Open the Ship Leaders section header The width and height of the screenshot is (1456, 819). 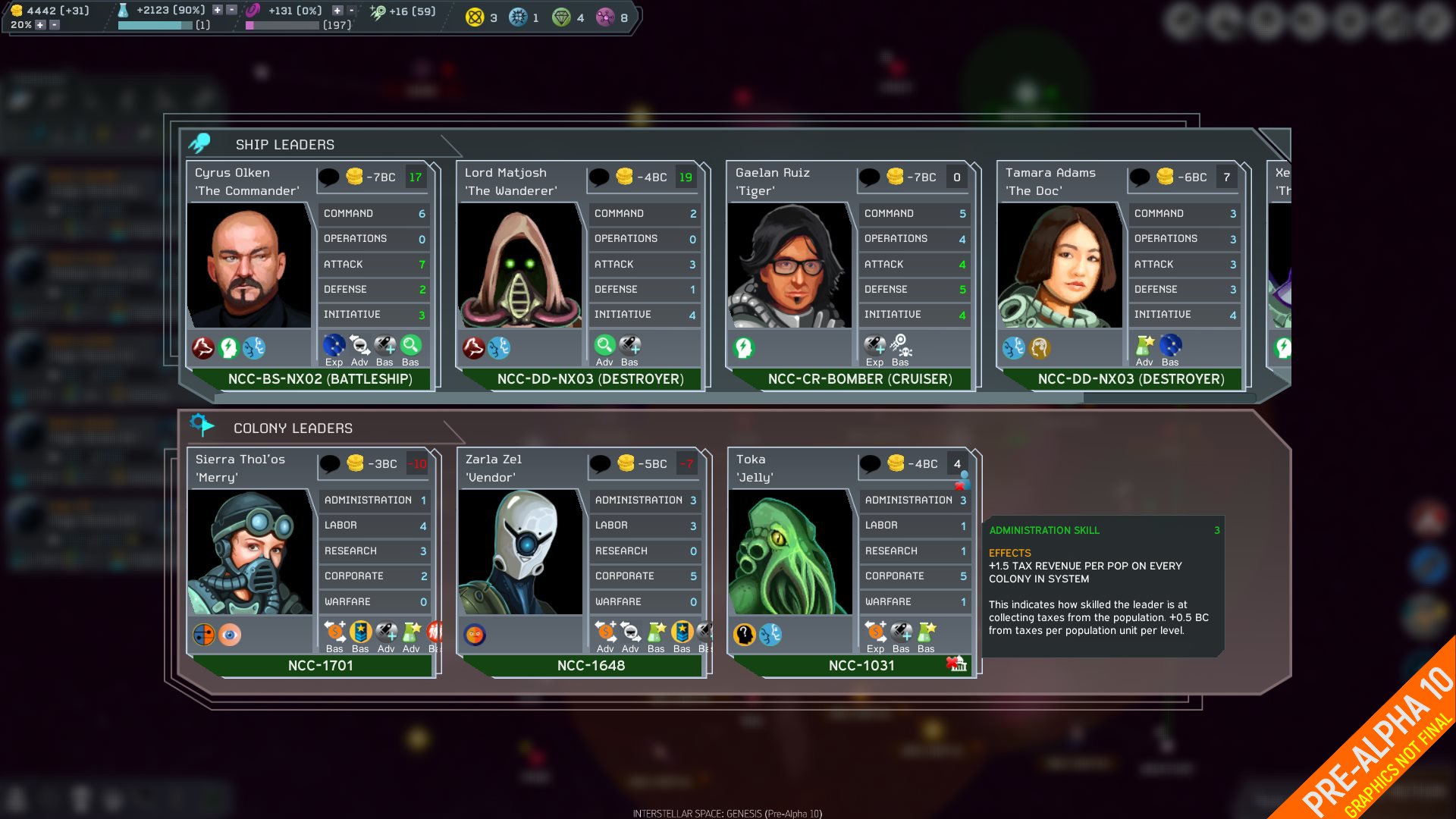click(285, 145)
